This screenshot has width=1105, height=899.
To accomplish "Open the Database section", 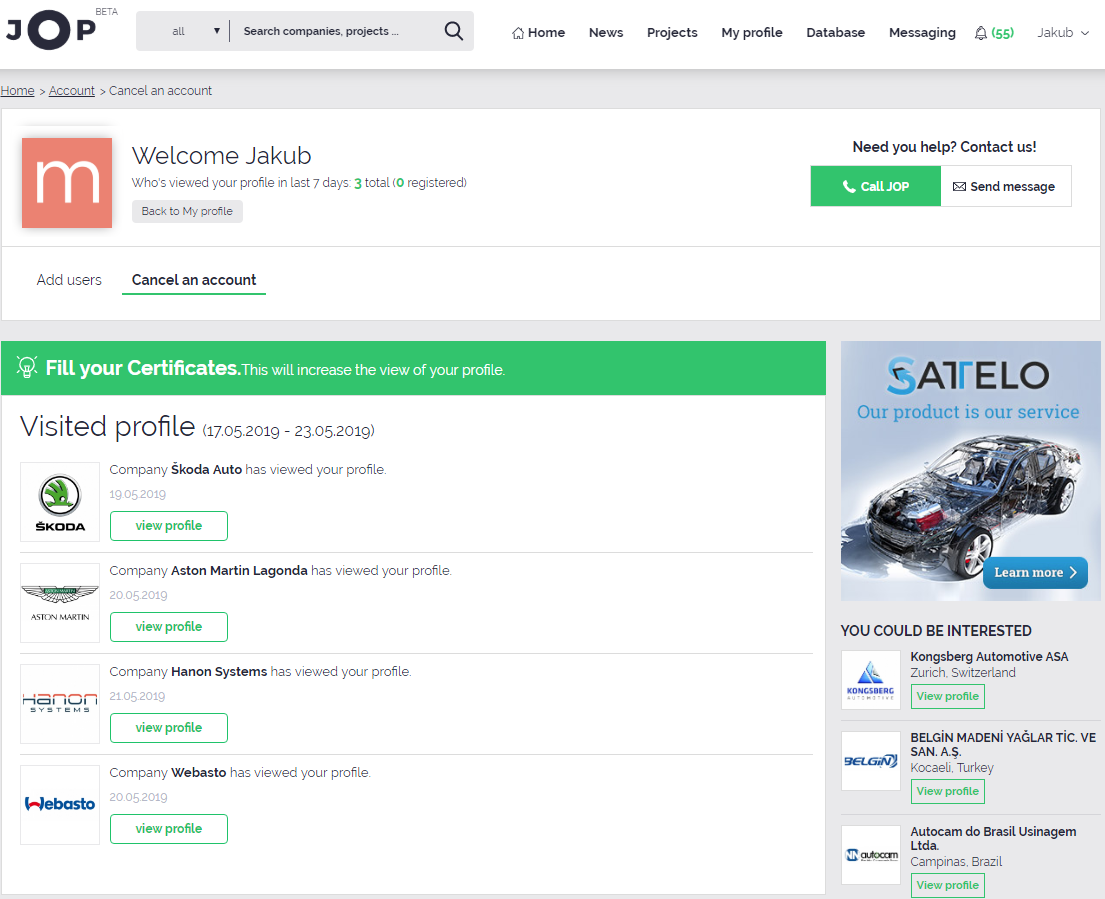I will click(836, 32).
